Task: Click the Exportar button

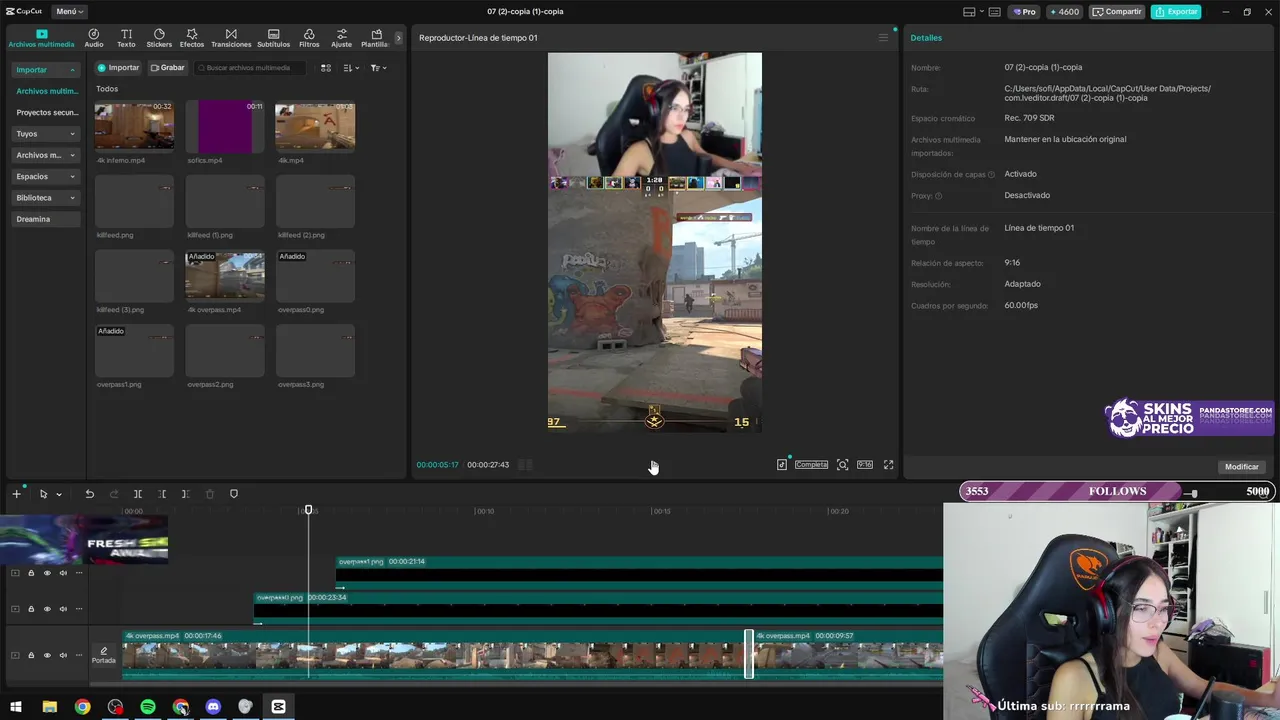Action: click(1176, 12)
